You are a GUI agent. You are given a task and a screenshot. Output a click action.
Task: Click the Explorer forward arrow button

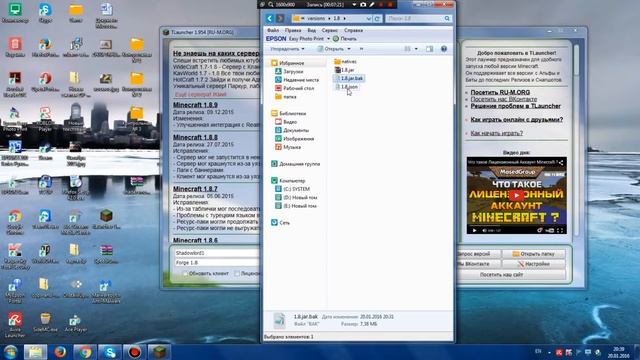tap(280, 18)
